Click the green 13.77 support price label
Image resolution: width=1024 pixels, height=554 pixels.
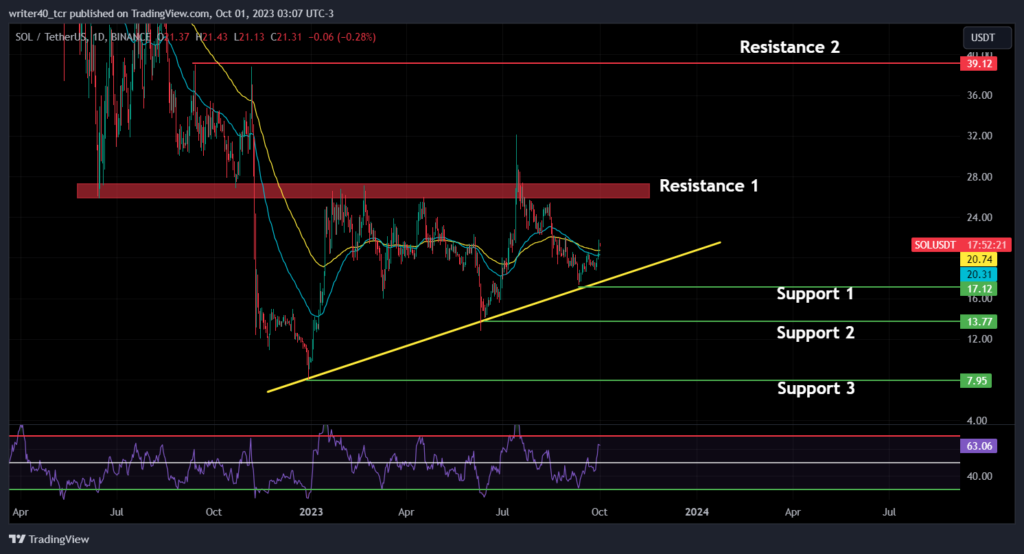[x=978, y=321]
